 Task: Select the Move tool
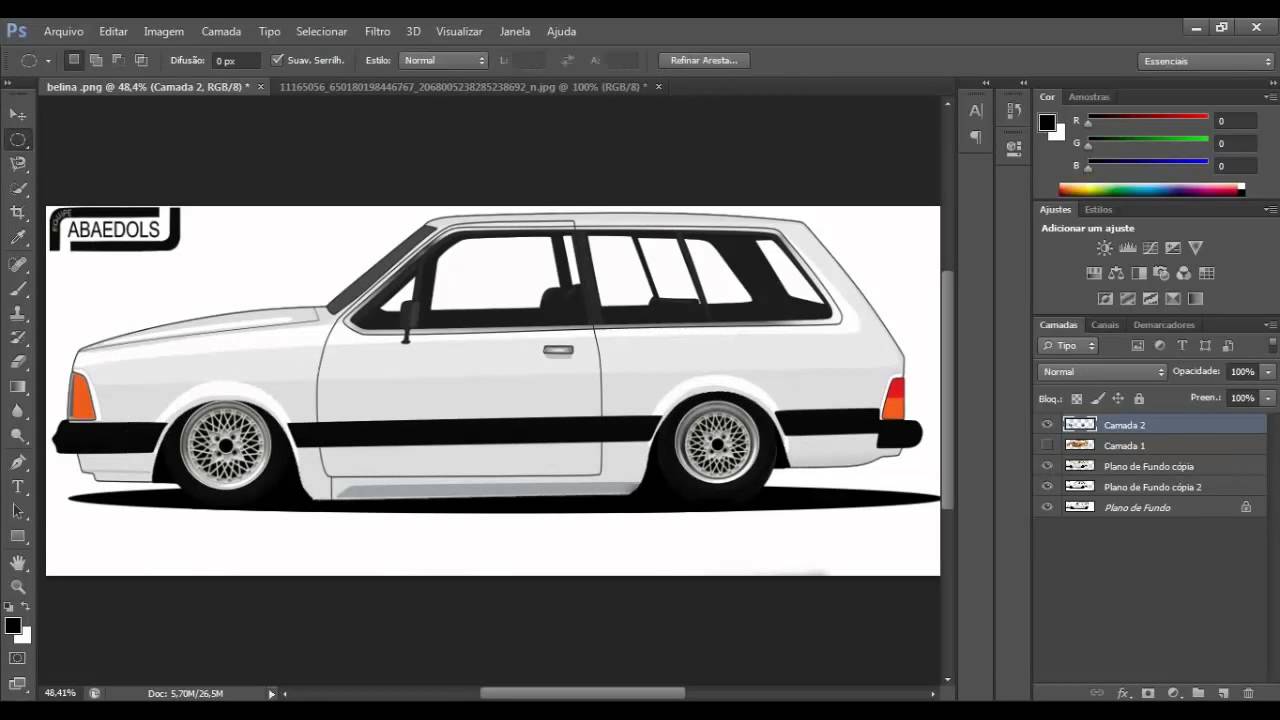click(18, 115)
